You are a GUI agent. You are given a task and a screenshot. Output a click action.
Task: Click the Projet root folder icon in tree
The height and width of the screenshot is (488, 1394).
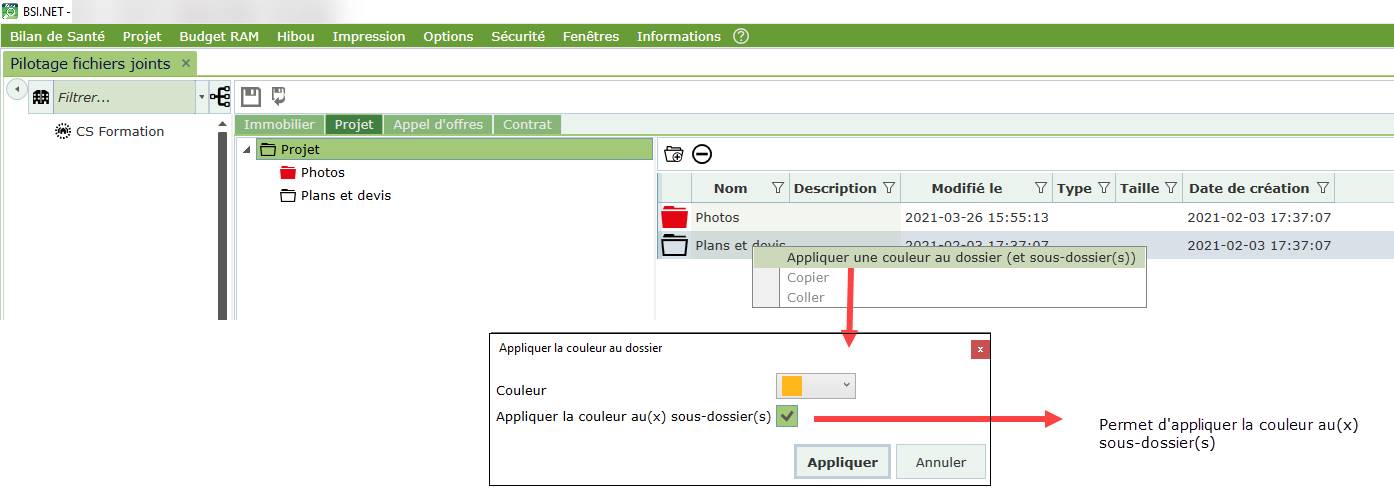267,150
